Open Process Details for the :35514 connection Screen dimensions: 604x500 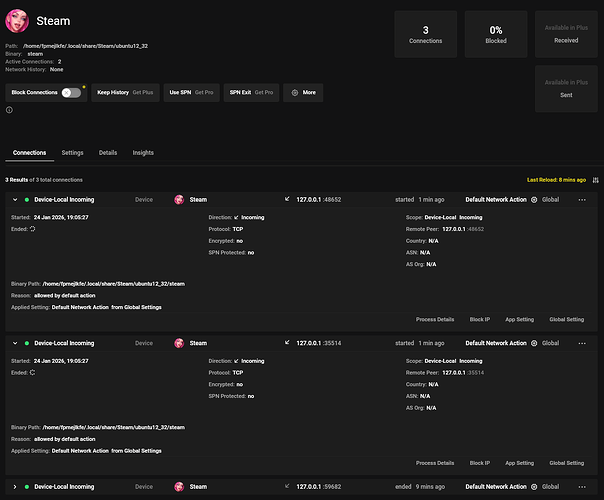click(x=435, y=463)
